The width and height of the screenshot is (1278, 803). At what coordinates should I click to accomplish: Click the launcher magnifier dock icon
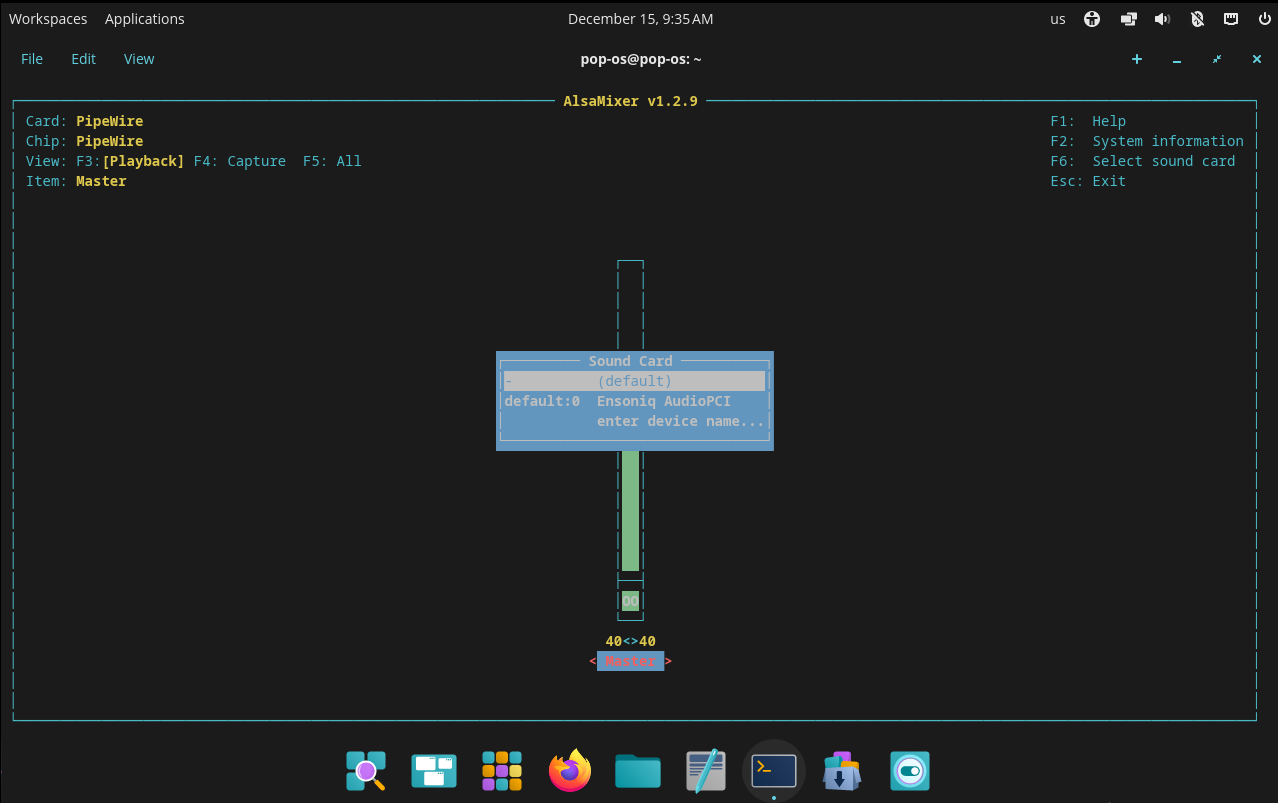[366, 771]
